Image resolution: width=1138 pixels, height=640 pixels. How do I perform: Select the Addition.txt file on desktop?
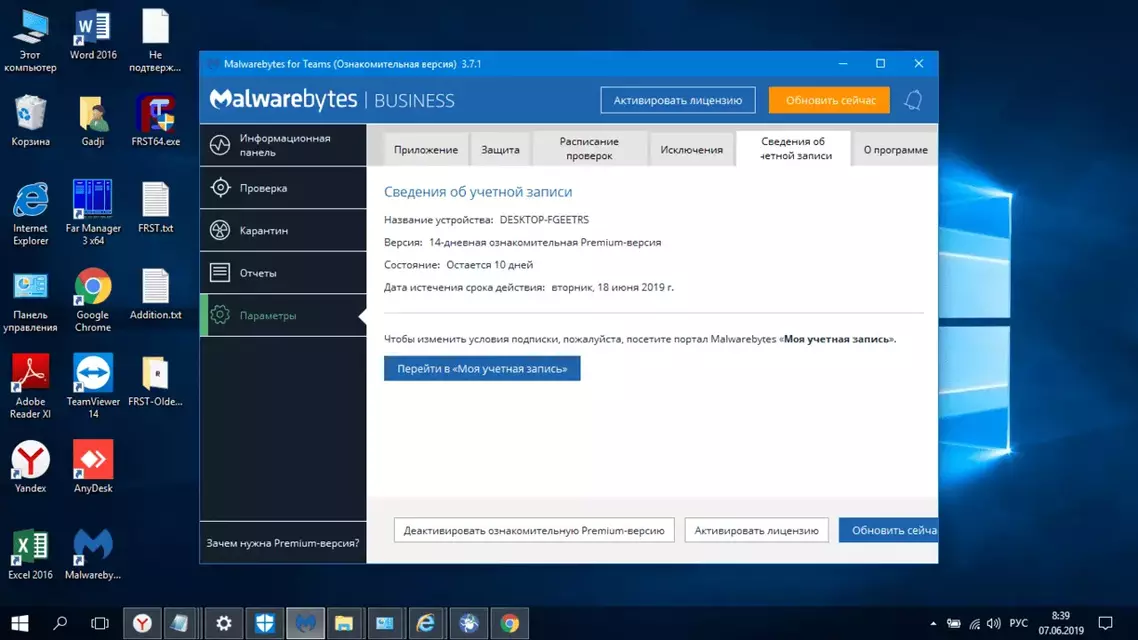click(x=155, y=295)
